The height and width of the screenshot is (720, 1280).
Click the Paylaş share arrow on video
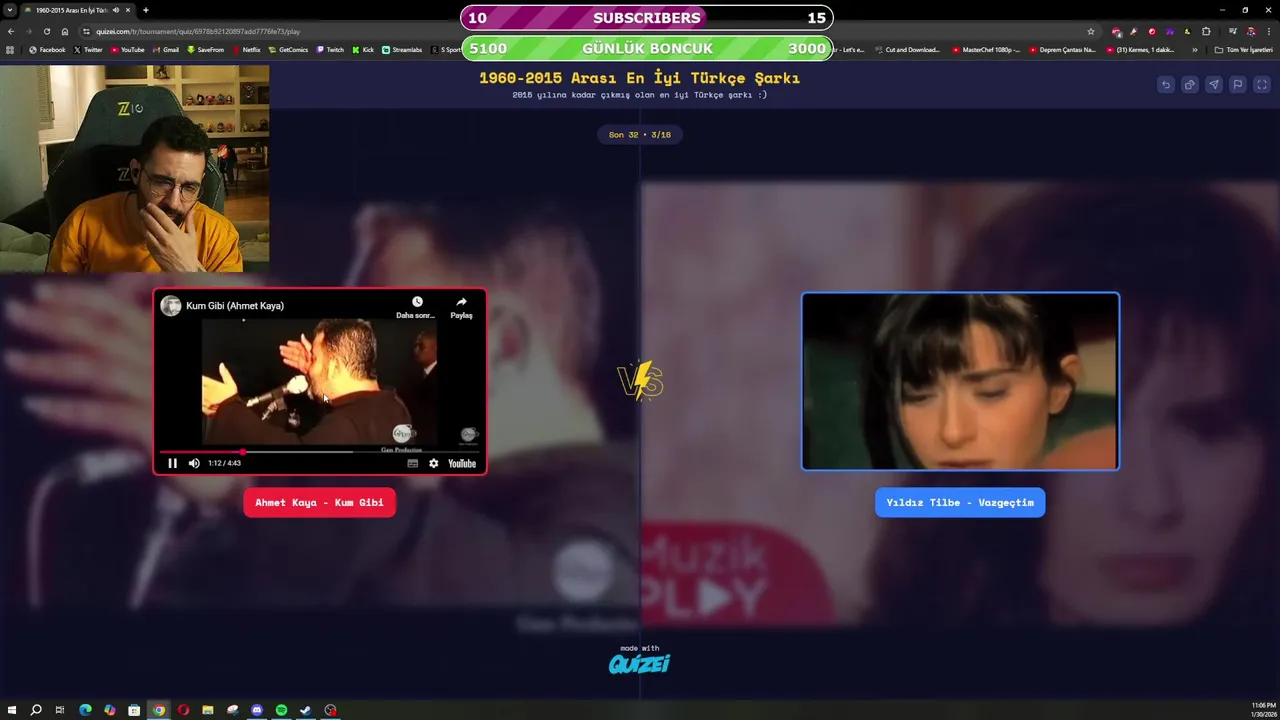pyautogui.click(x=461, y=302)
